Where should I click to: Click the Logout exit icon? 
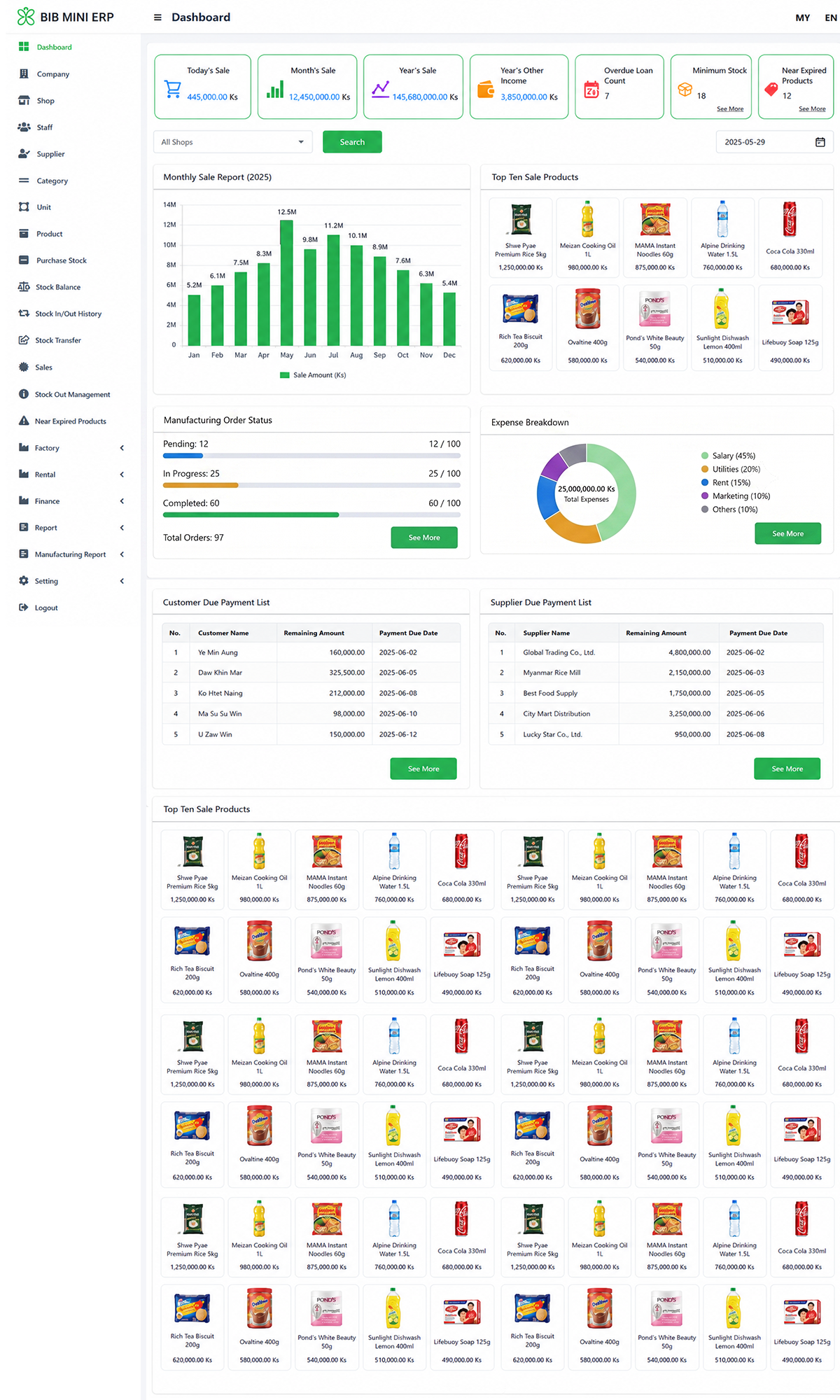[24, 607]
